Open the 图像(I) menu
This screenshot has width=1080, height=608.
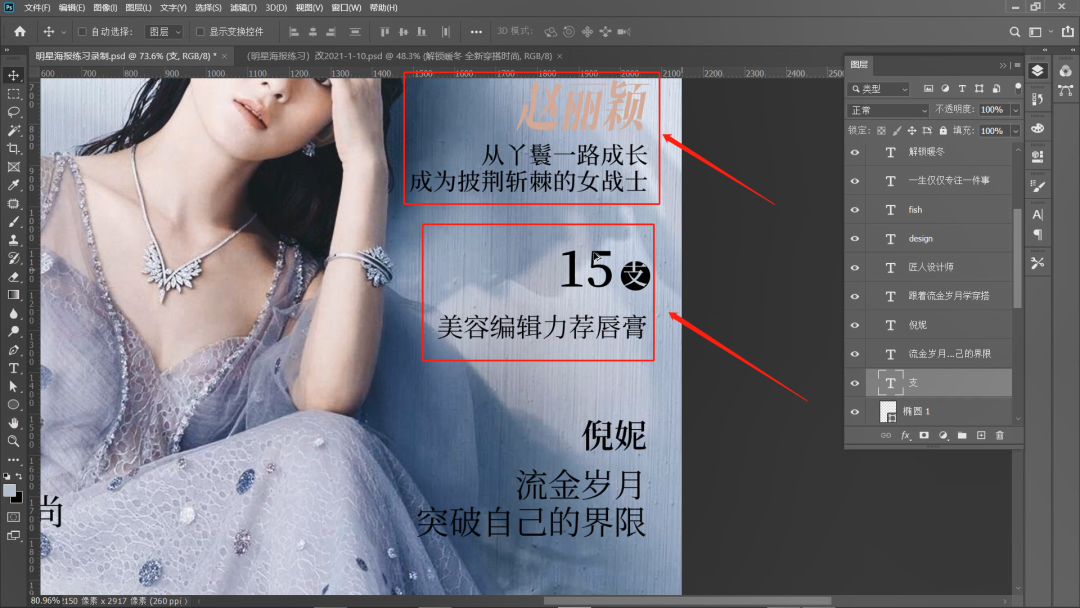coord(105,8)
